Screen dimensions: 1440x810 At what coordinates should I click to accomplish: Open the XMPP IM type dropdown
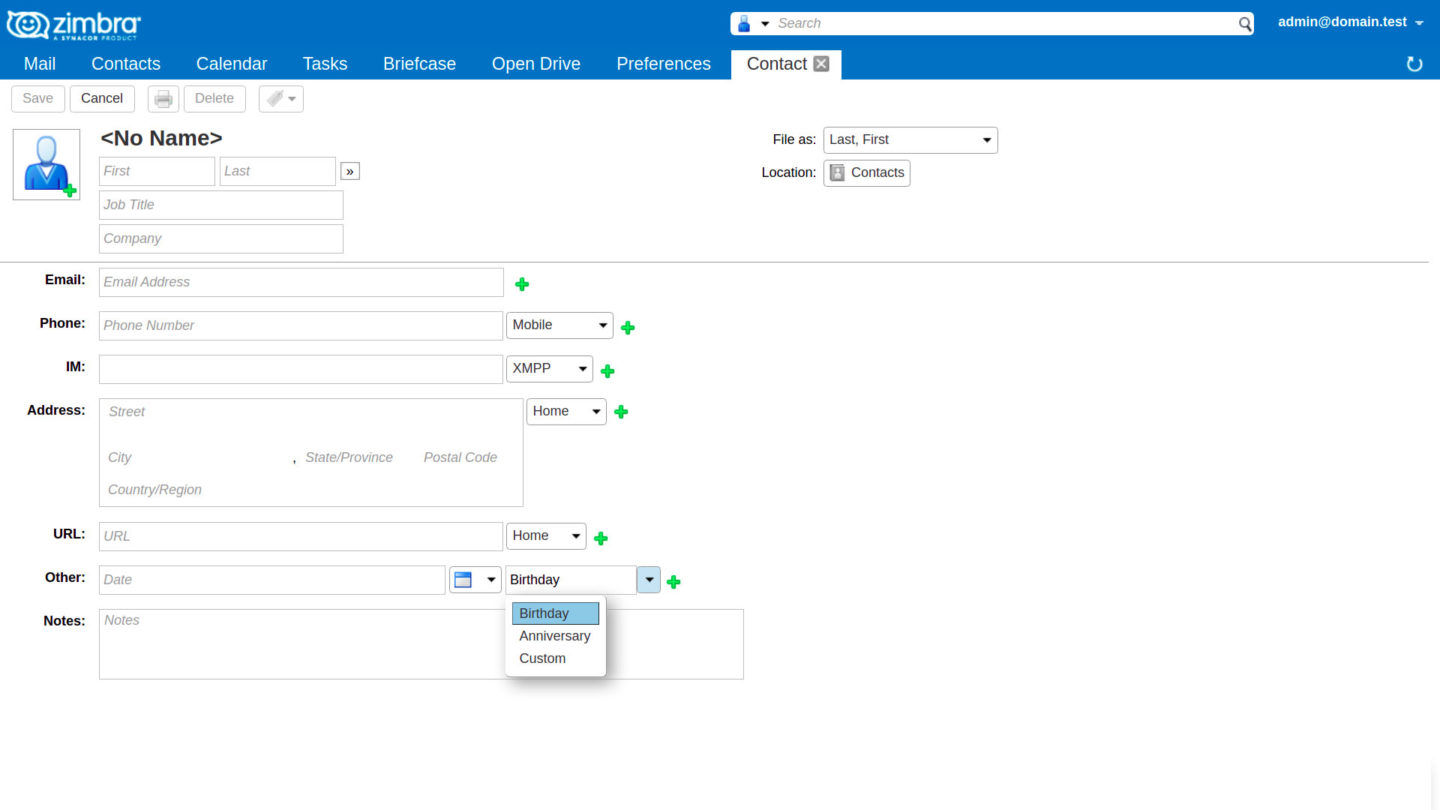[549, 368]
